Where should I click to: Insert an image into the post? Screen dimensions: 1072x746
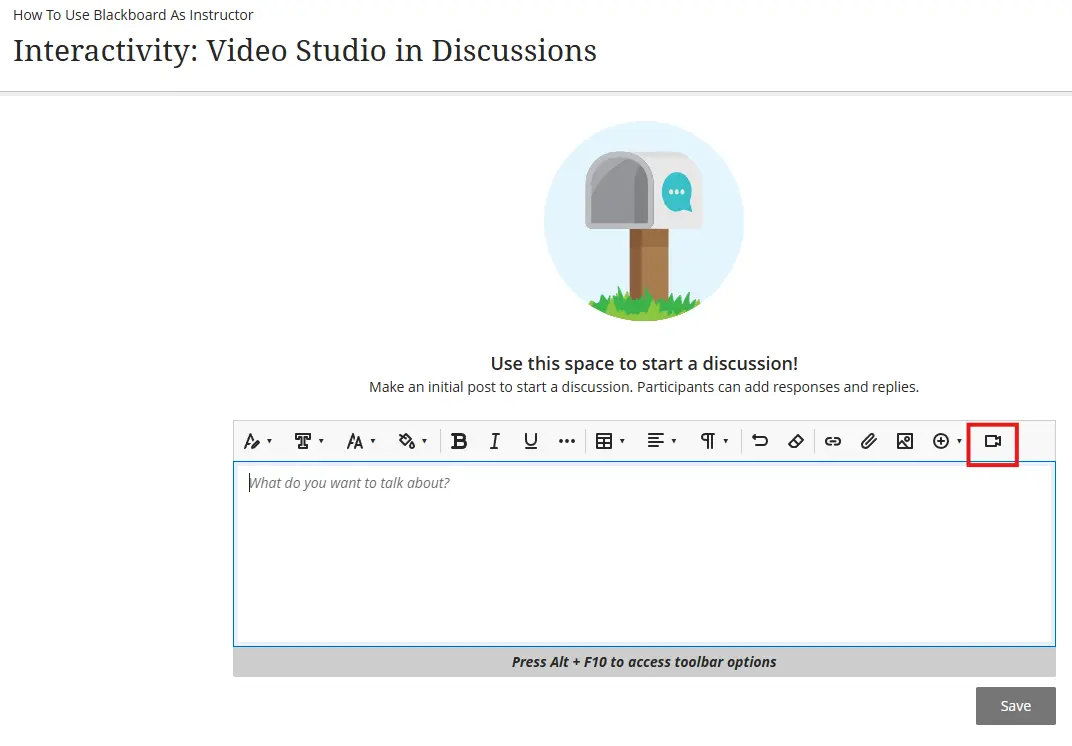pos(904,441)
